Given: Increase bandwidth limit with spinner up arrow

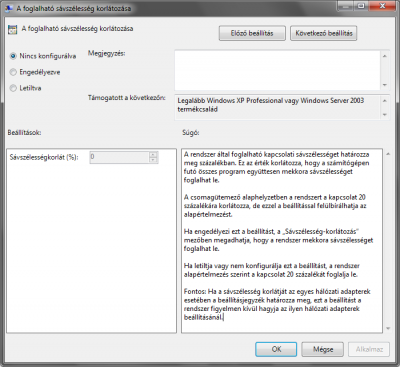Looking at the screenshot, I should [153, 154].
